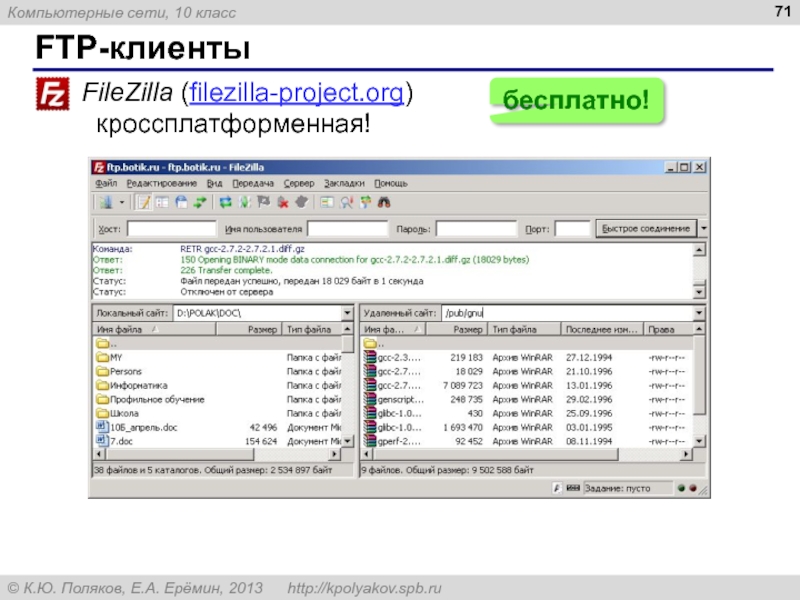Image resolution: width=800 pixels, height=600 pixels.
Task: Select the Школа folder icon
Action: coord(103,413)
